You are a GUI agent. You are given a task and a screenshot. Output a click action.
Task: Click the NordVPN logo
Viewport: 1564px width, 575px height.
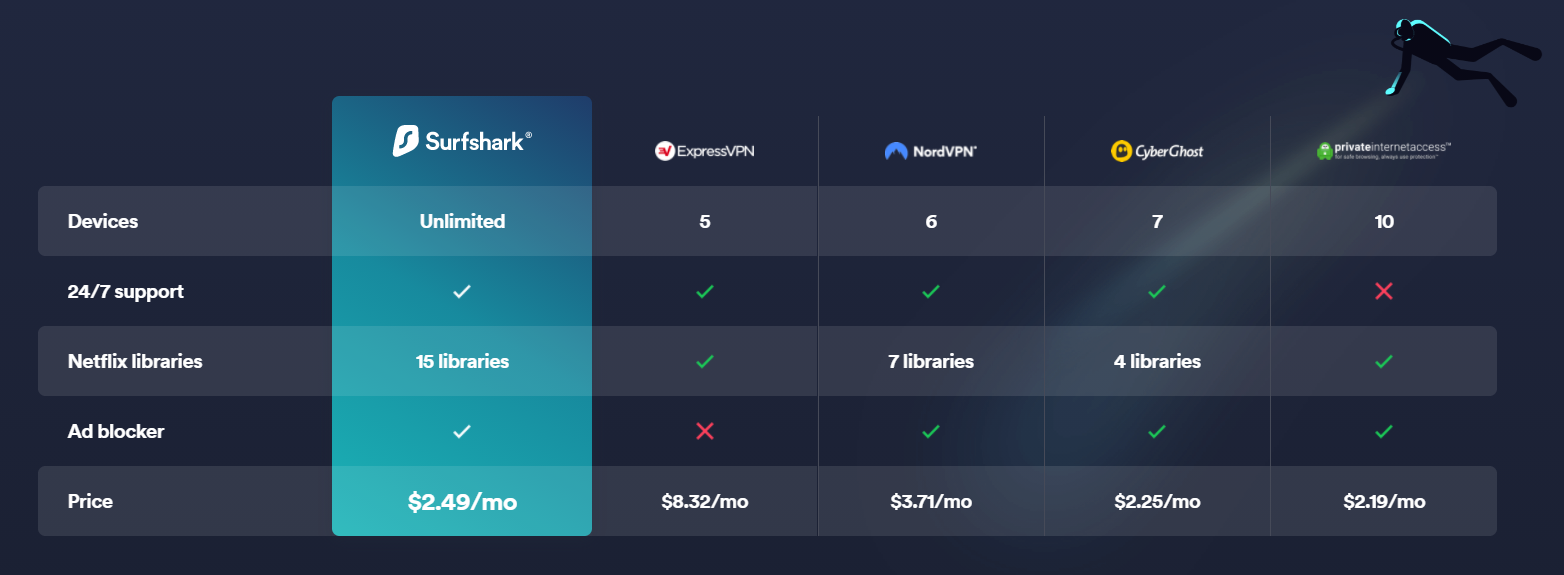click(931, 151)
